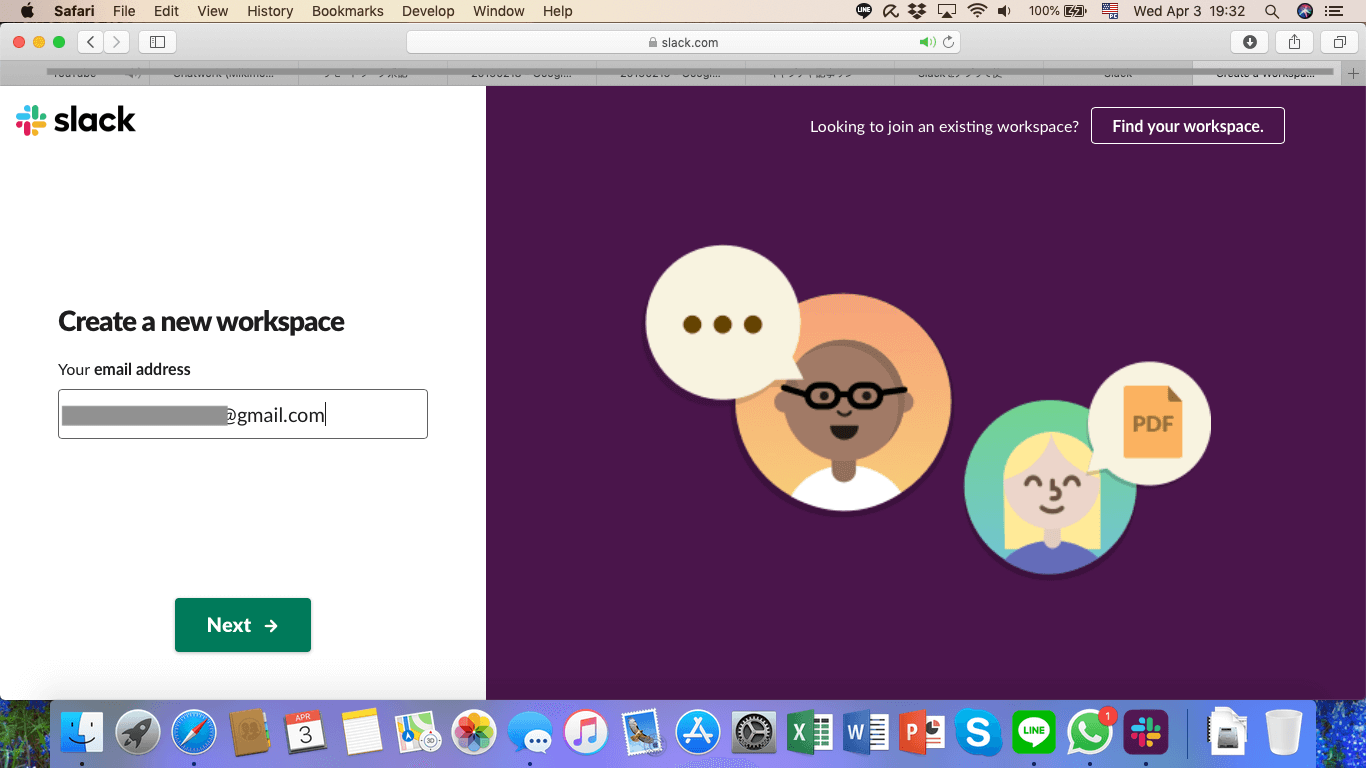Open the History menu

[x=270, y=11]
